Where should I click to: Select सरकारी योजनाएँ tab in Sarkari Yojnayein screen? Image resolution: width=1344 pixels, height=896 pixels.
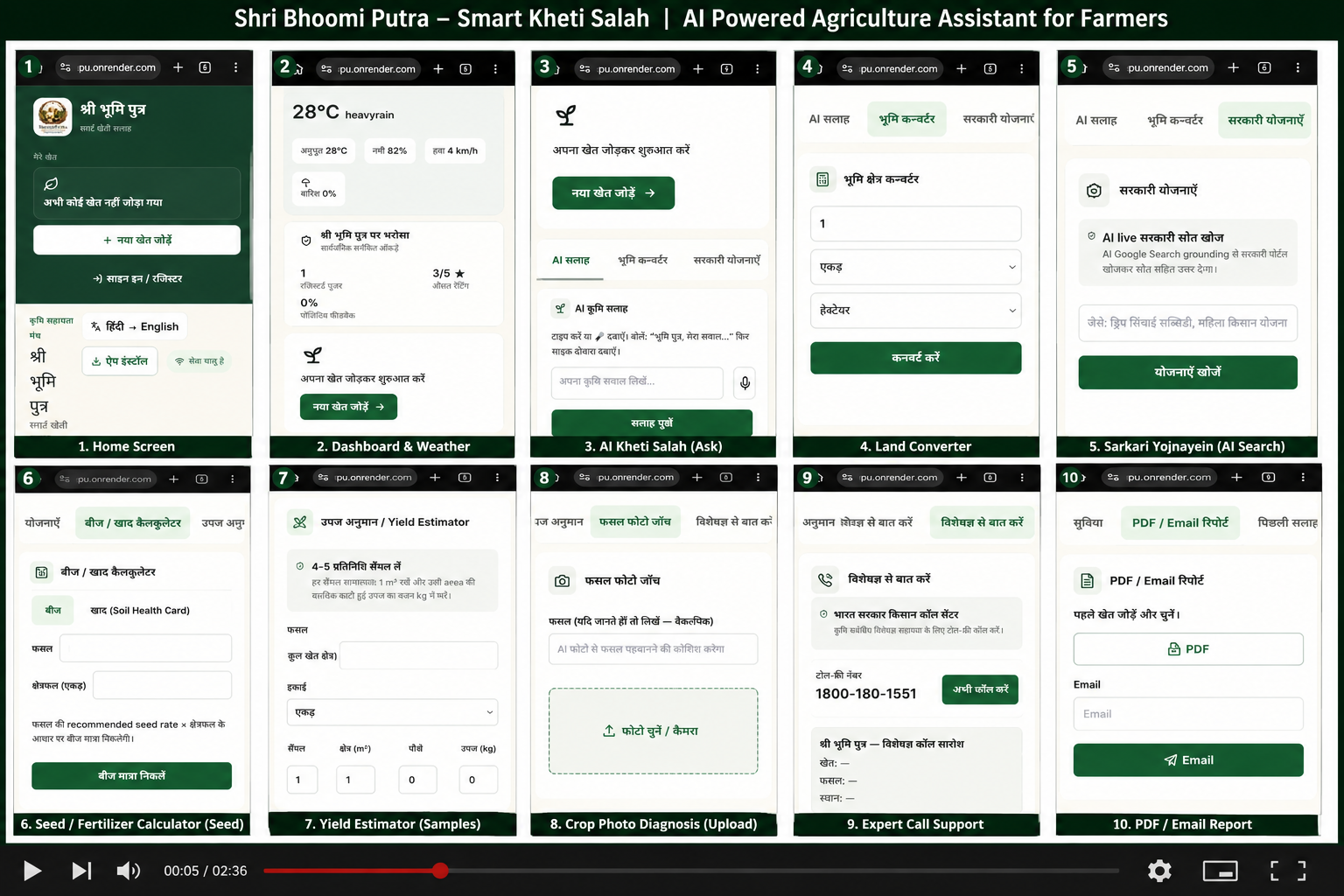click(1265, 120)
